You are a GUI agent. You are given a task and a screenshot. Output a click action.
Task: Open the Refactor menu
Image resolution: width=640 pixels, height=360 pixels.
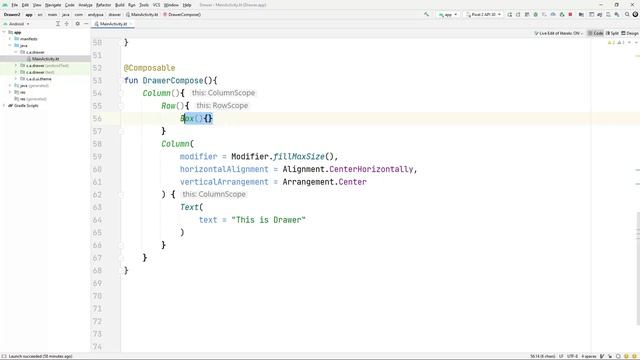tap(103, 5)
